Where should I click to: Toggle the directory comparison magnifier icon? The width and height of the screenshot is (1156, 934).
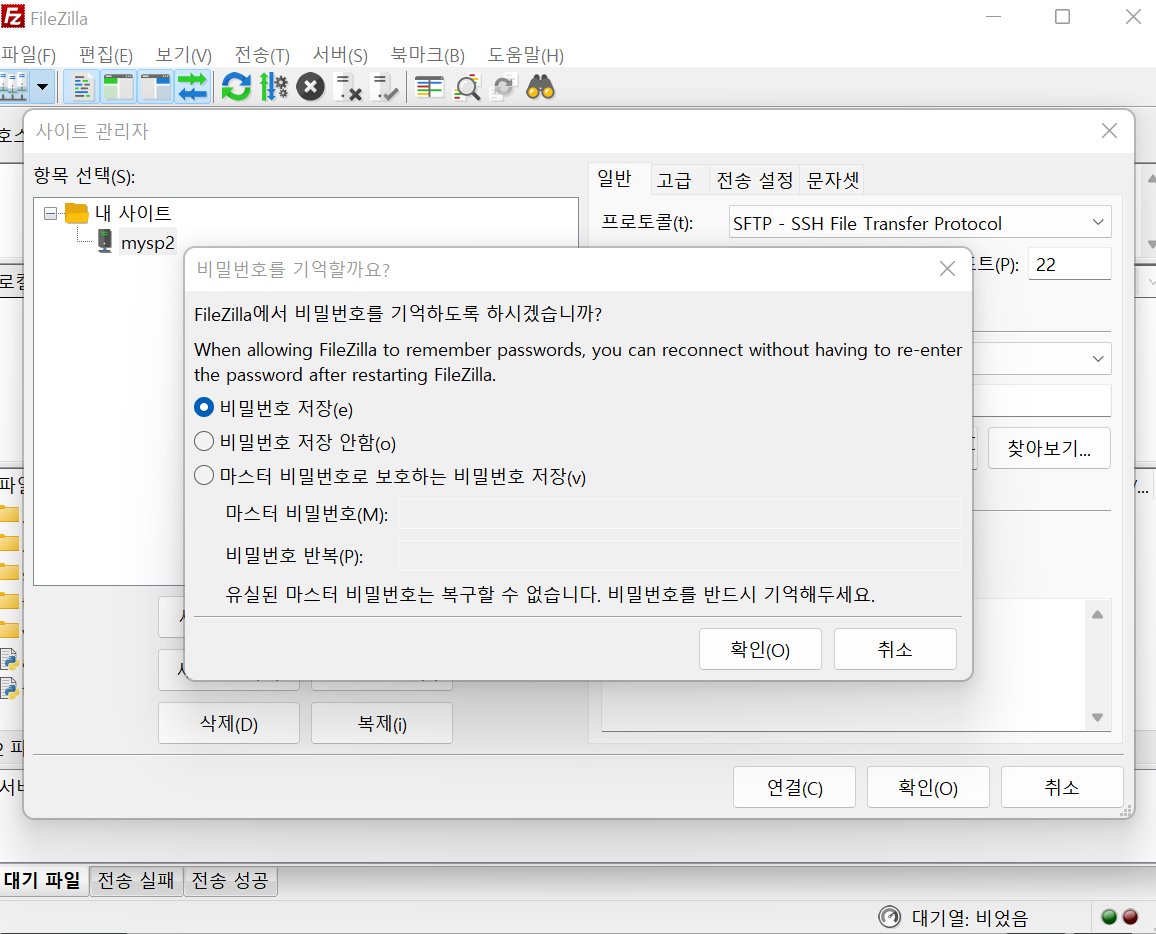(467, 87)
